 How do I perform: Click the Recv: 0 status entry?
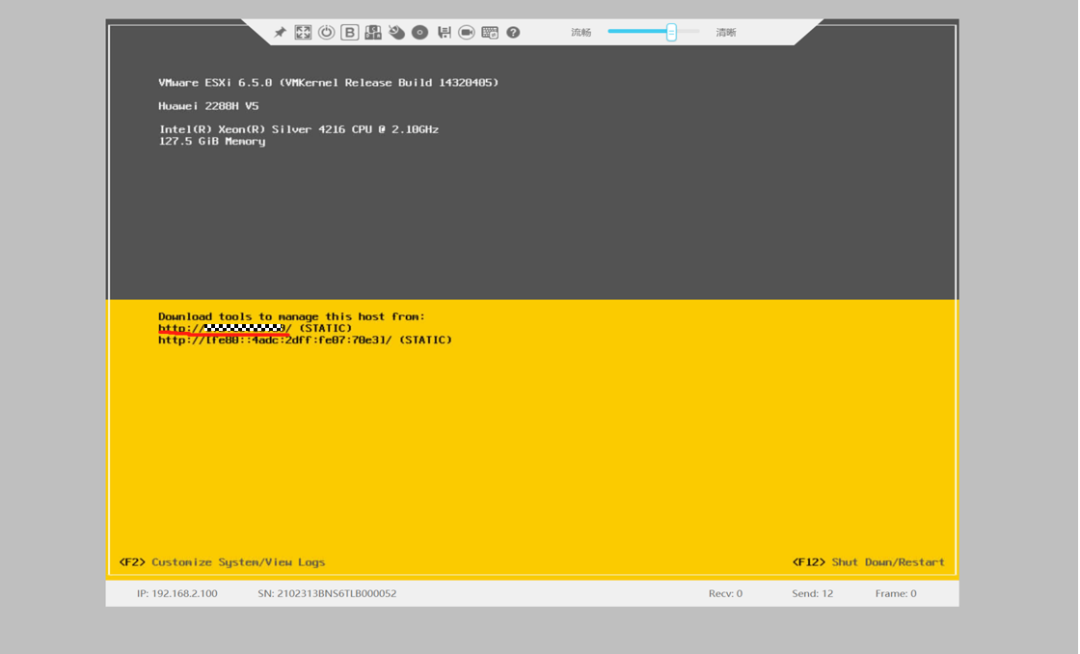pyautogui.click(x=725, y=593)
